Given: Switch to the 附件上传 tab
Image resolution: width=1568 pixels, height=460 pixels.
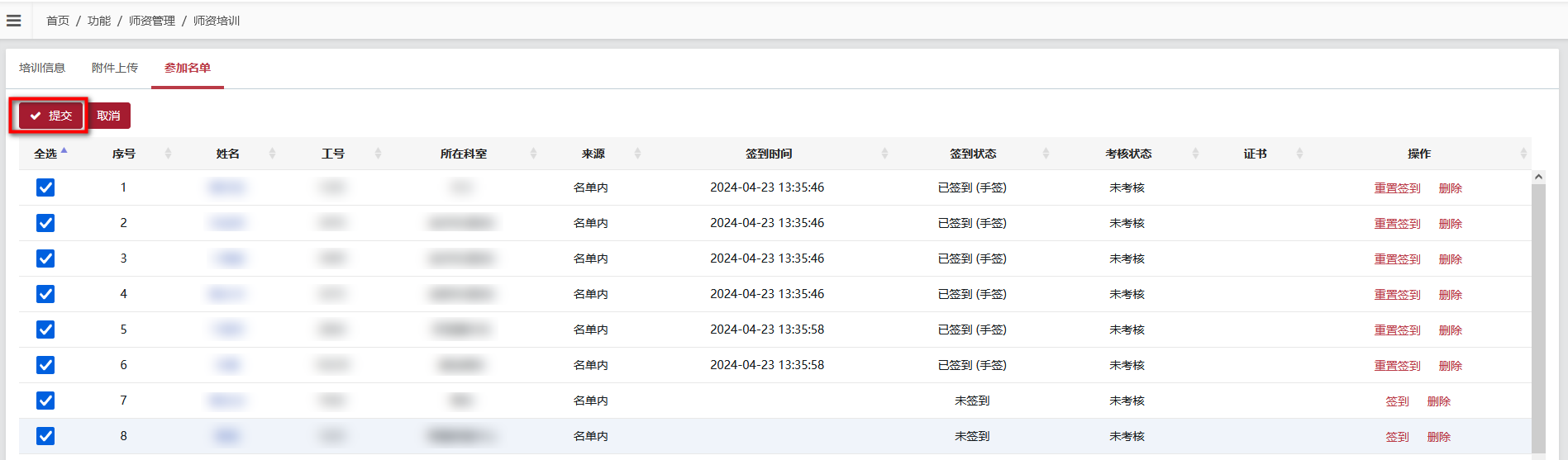Looking at the screenshot, I should [x=115, y=68].
